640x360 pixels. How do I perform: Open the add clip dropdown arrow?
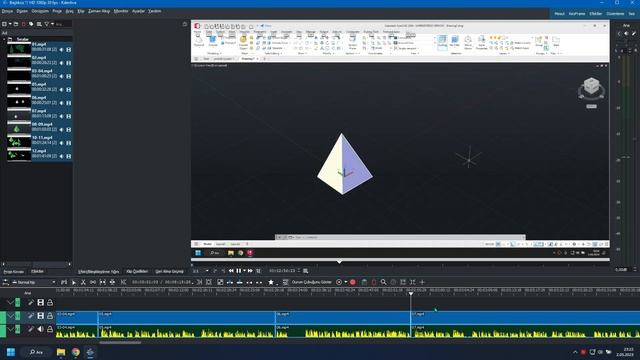tap(10, 24)
